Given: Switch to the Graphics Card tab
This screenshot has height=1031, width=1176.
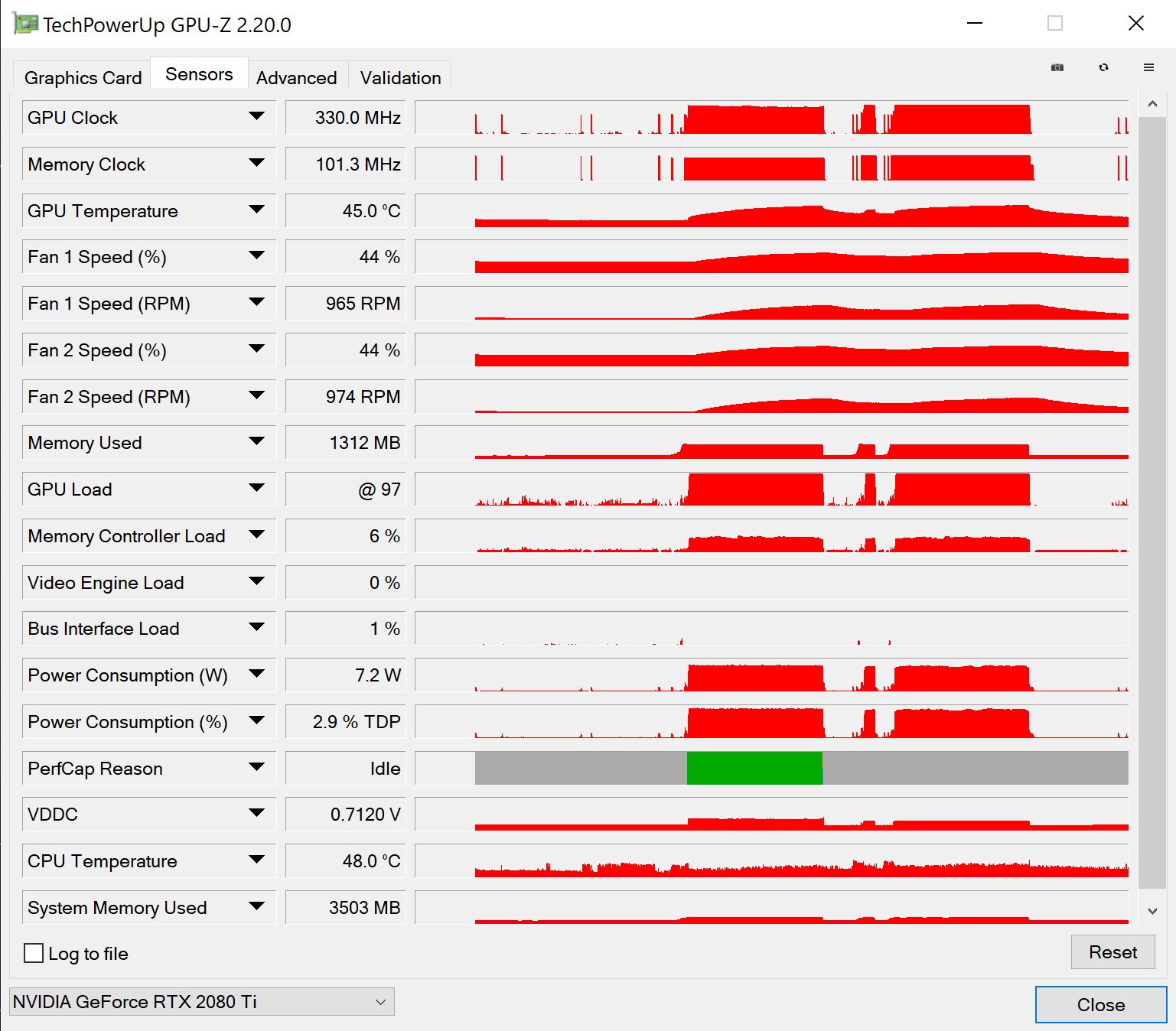Looking at the screenshot, I should coord(83,77).
